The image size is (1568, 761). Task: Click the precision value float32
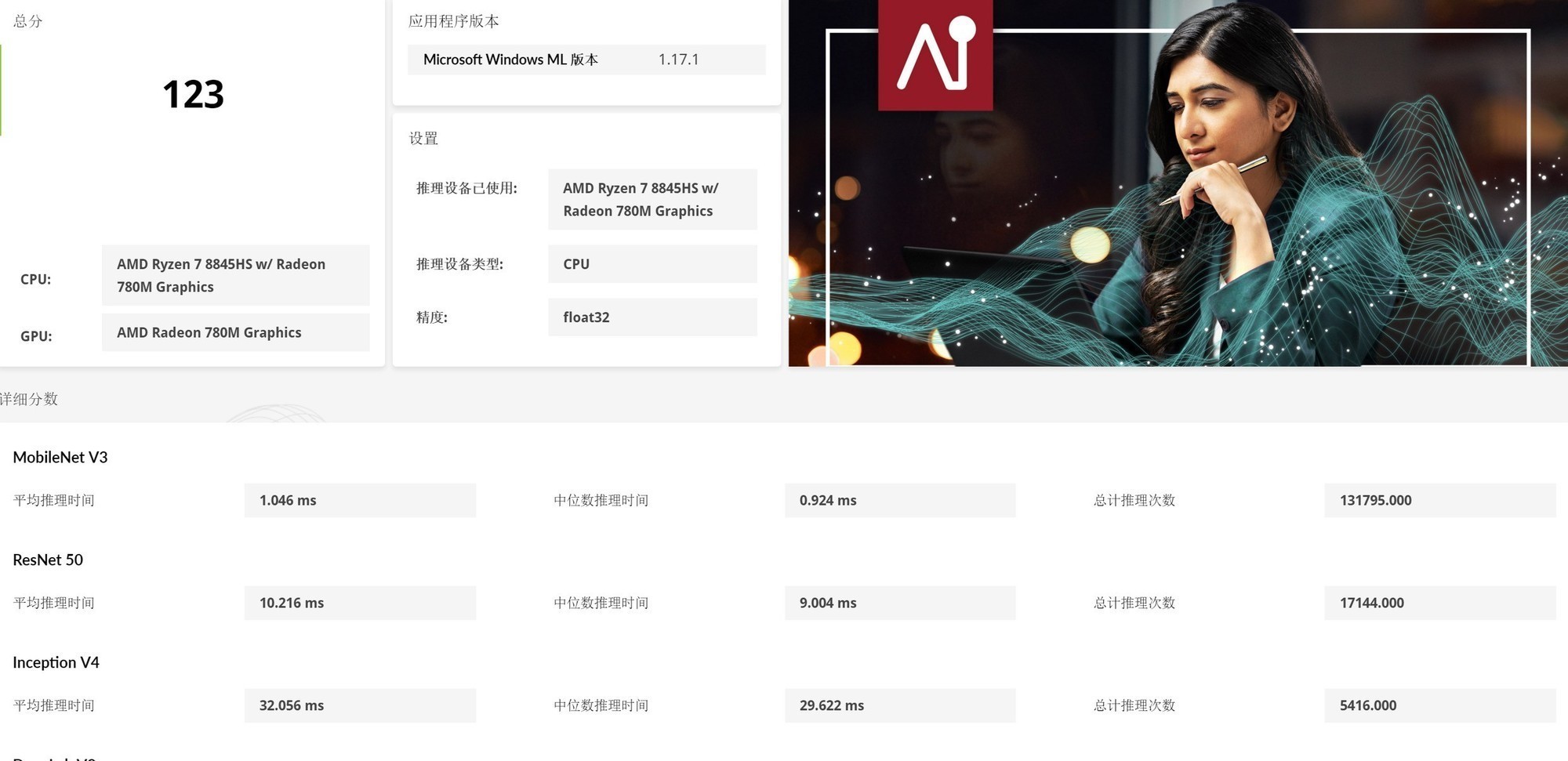pos(652,317)
